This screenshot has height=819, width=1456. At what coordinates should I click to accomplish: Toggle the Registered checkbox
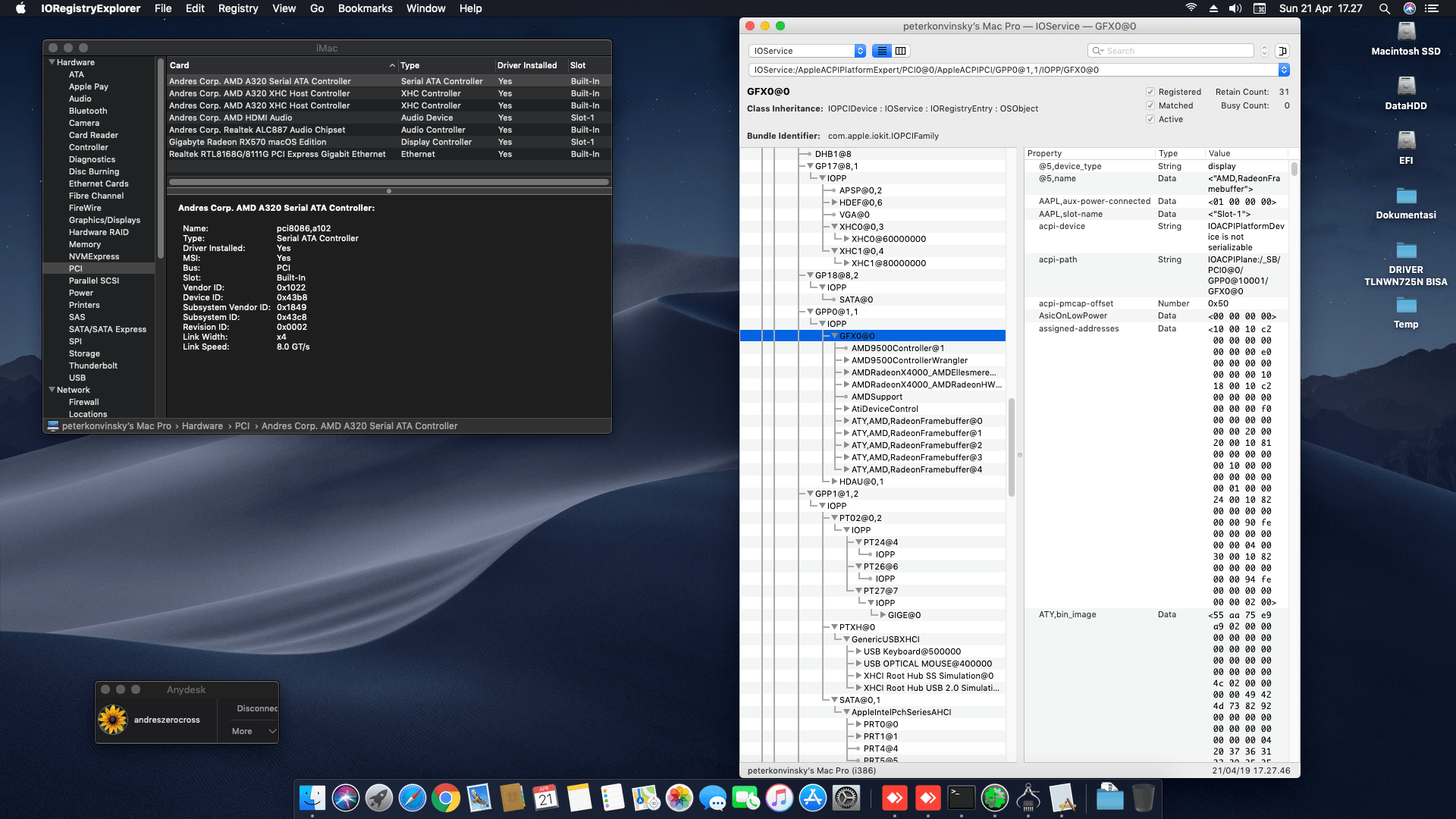click(1150, 92)
